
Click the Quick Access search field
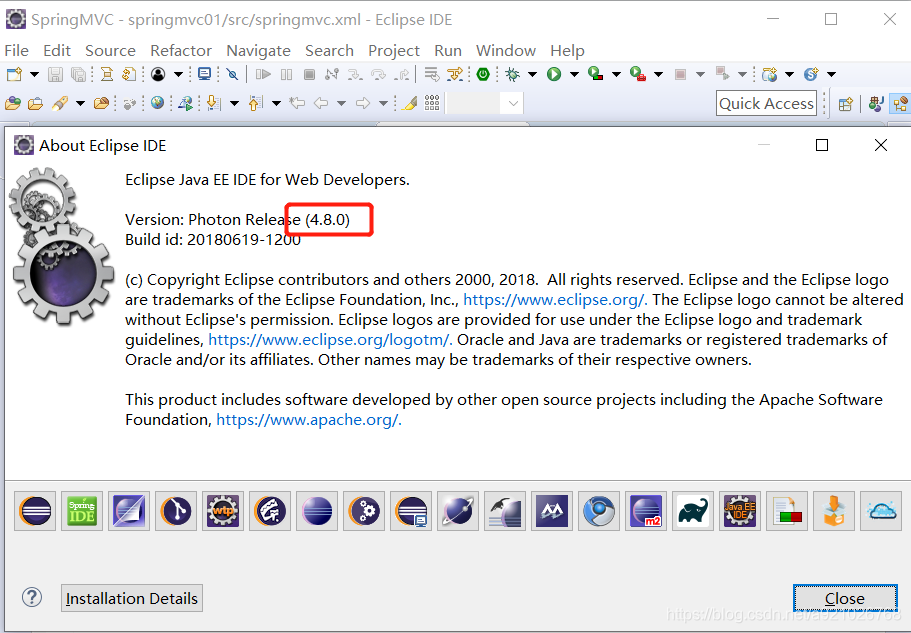click(x=766, y=103)
